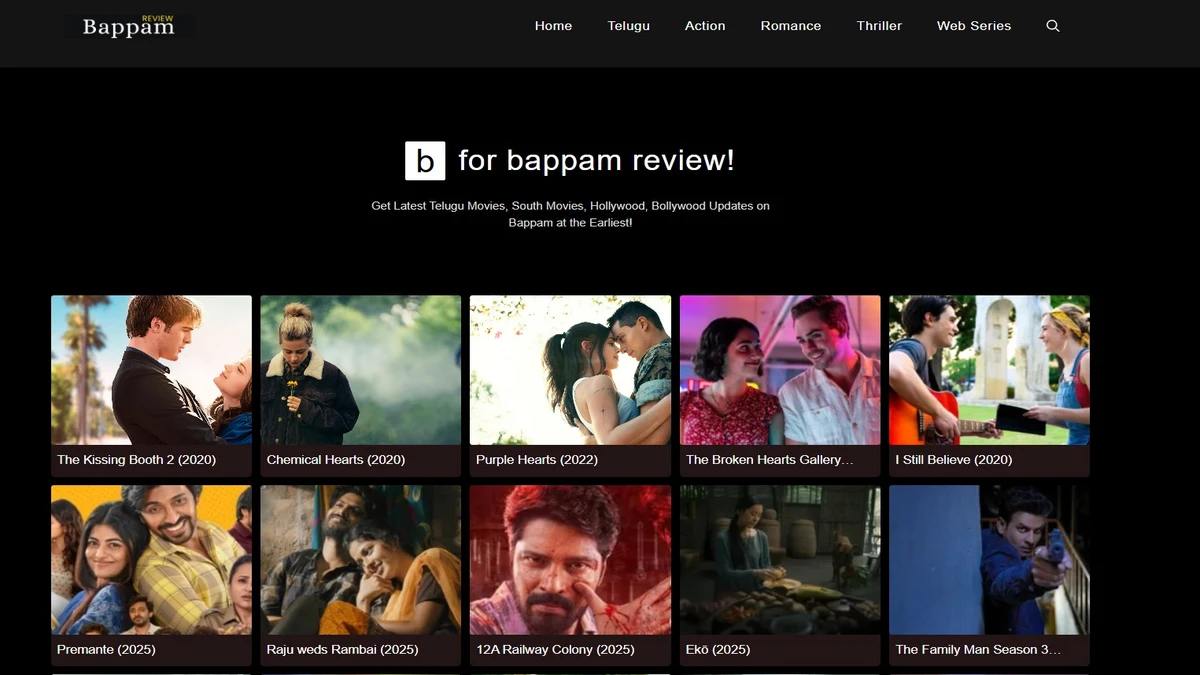The height and width of the screenshot is (675, 1200).
Task: Open the Premante (2025) thumbnail
Action: click(x=151, y=560)
